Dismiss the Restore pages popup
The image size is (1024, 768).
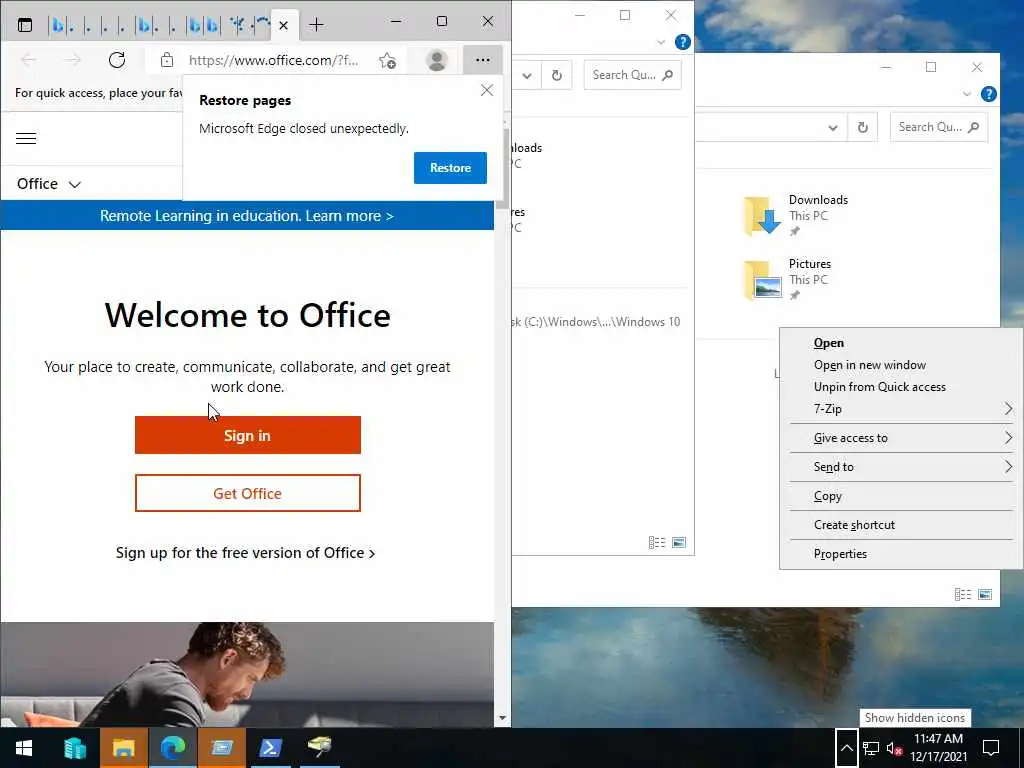point(487,90)
